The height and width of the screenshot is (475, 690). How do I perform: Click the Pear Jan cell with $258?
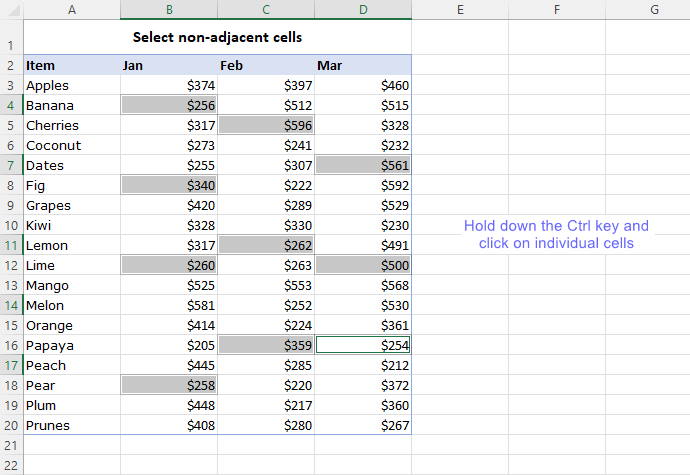pyautogui.click(x=169, y=385)
